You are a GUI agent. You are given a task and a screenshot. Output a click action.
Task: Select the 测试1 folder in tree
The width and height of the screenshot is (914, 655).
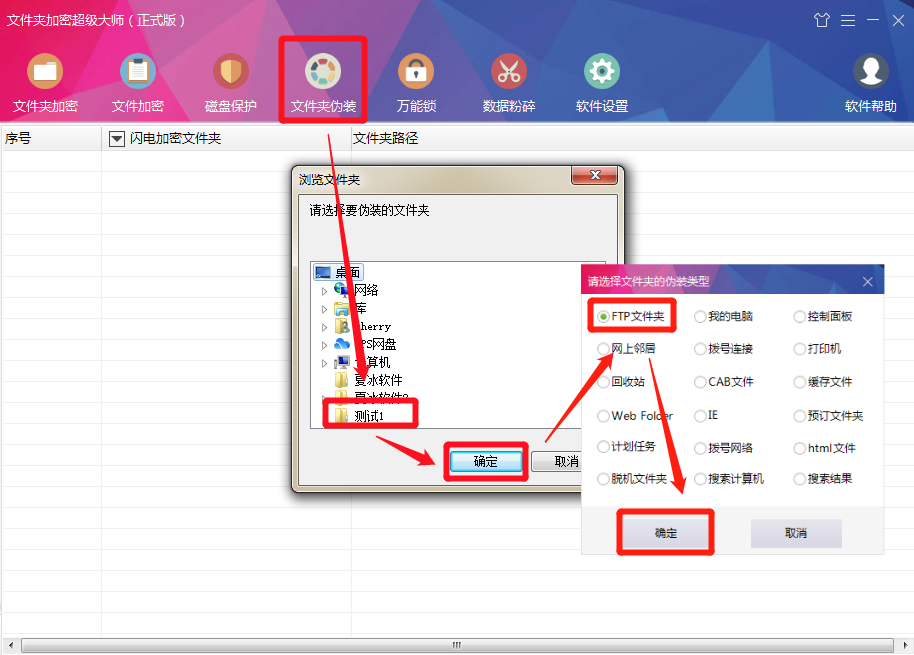click(369, 415)
